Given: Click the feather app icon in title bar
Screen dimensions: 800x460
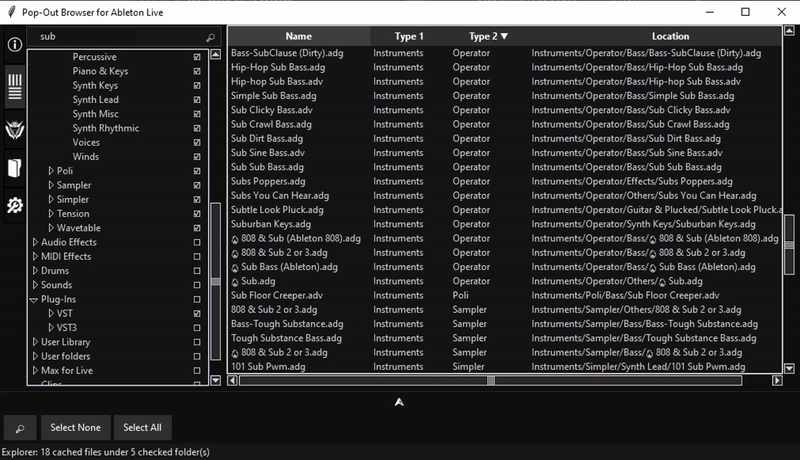Looking at the screenshot, I should click(11, 12).
